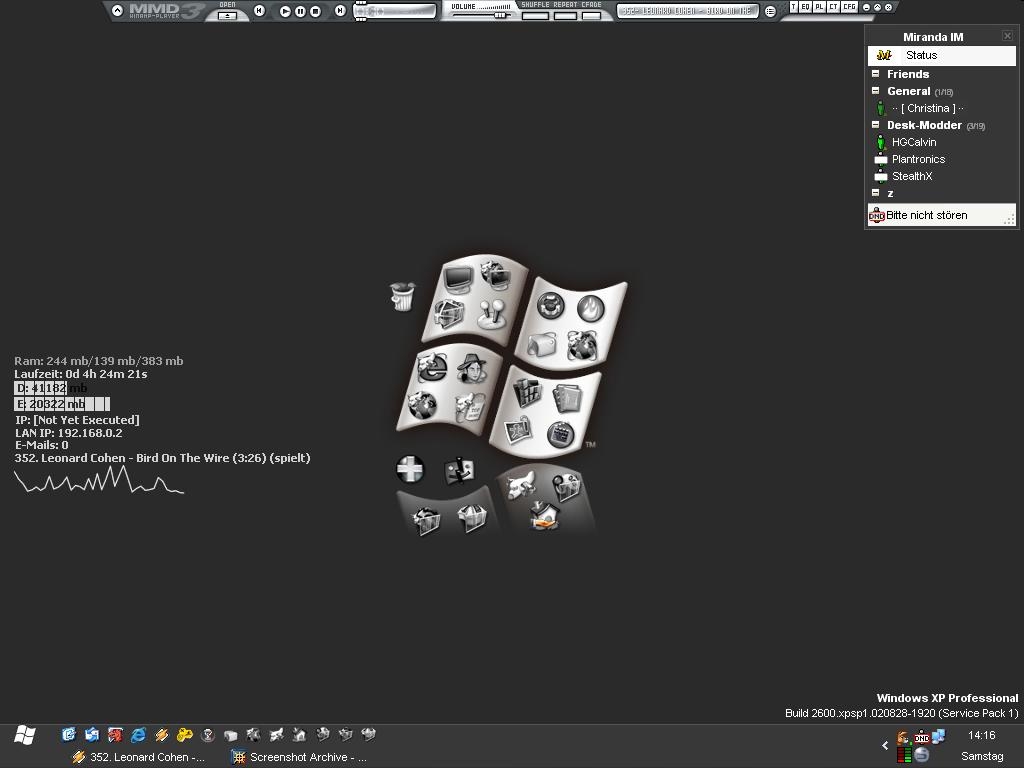Launch the red dragon quick launch icon

point(116,735)
